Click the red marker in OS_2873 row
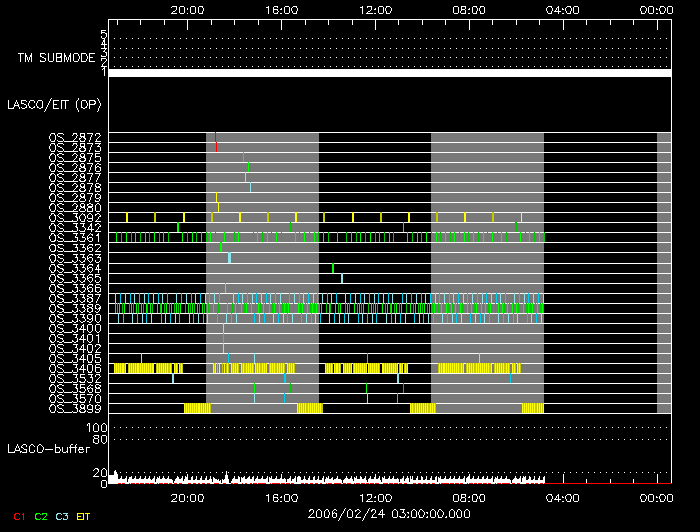This screenshot has width=700, height=532. (217, 147)
